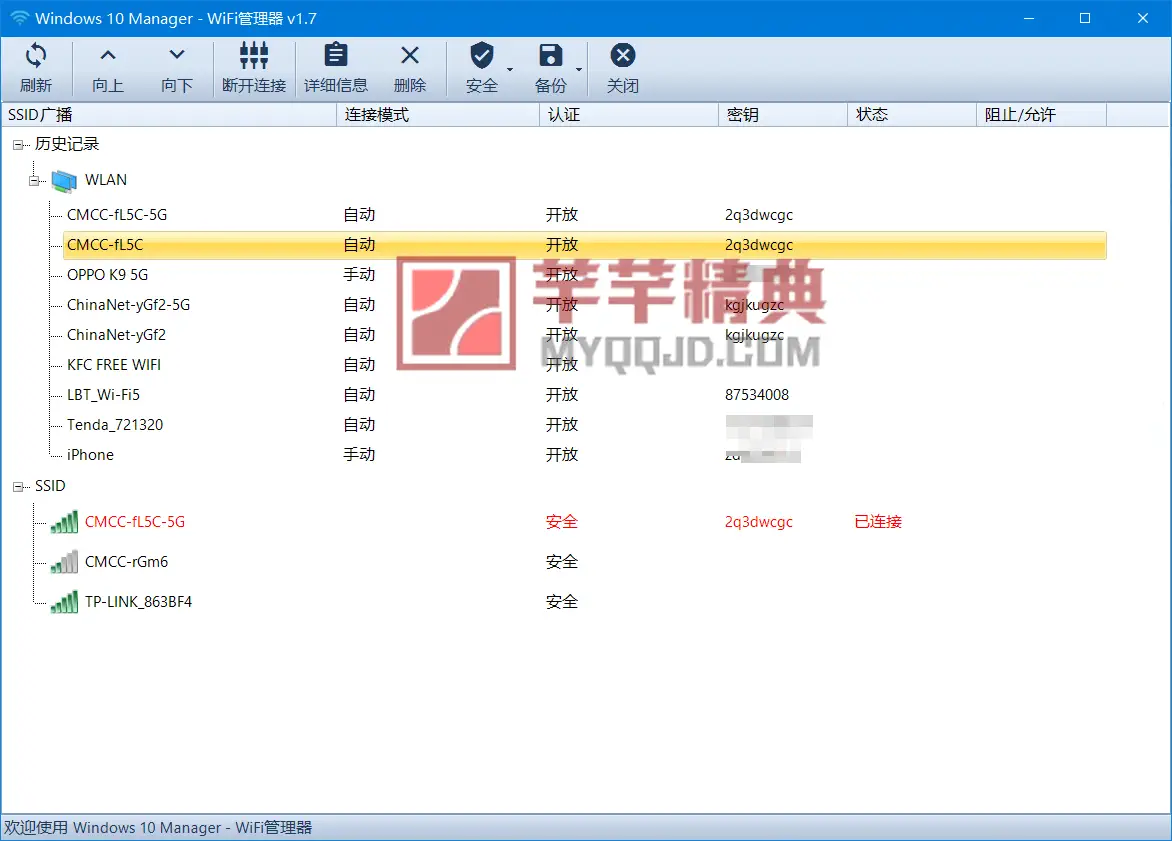Click signal bars icon of CMCC-rGm6

64,561
